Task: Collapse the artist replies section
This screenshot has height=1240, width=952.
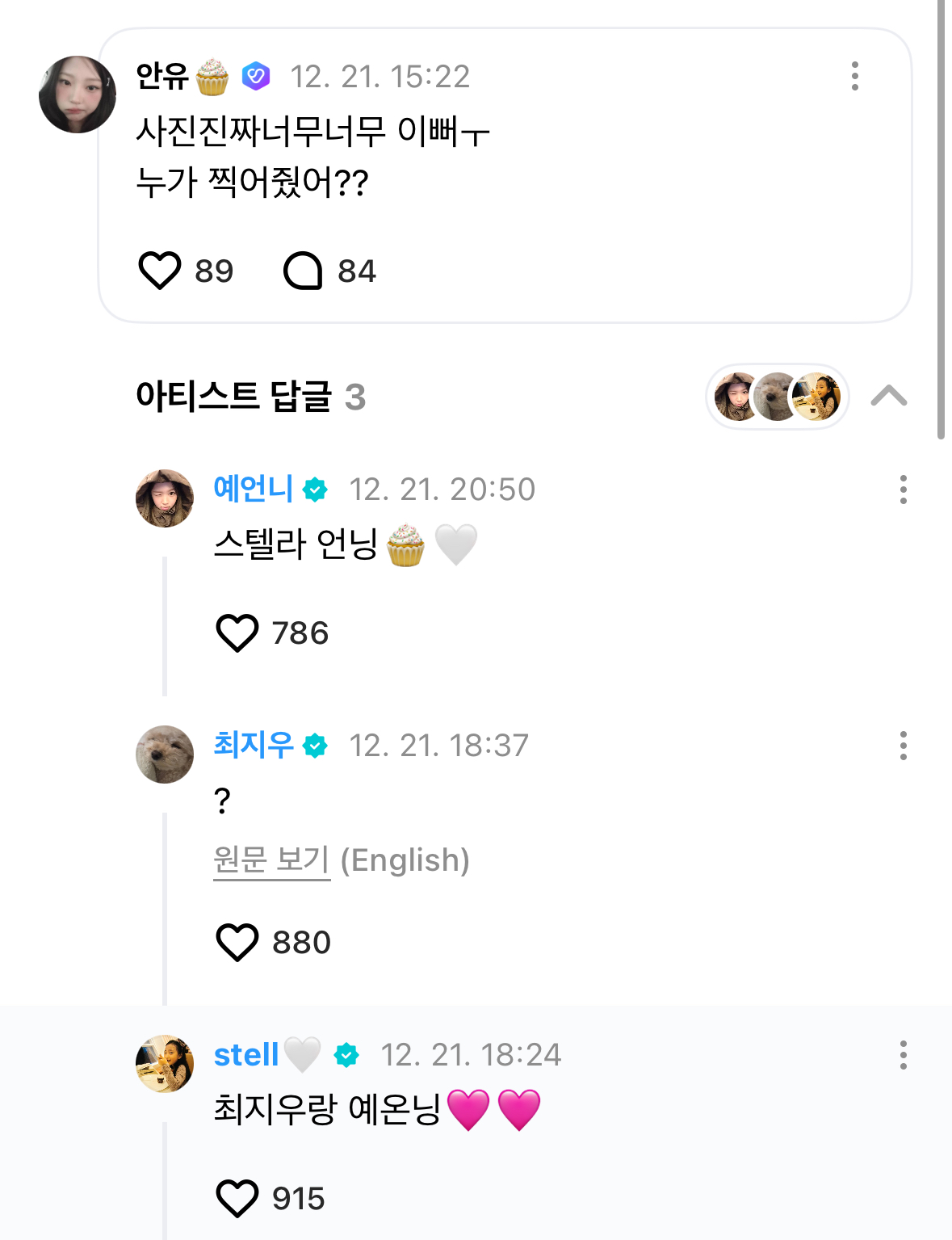Action: [888, 396]
